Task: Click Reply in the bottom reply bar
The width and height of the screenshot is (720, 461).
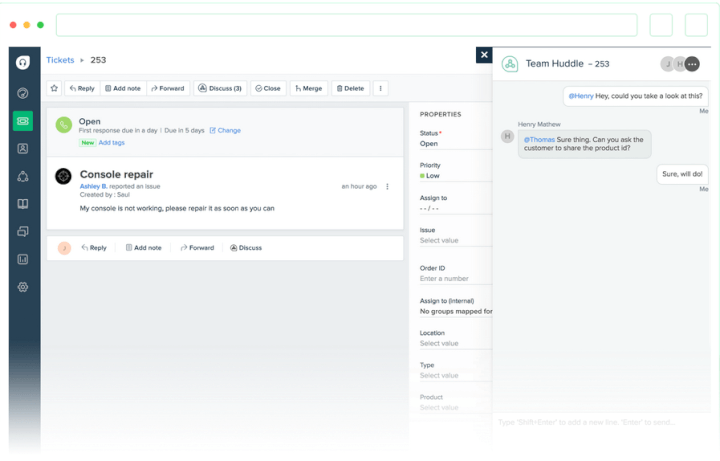Action: point(94,248)
